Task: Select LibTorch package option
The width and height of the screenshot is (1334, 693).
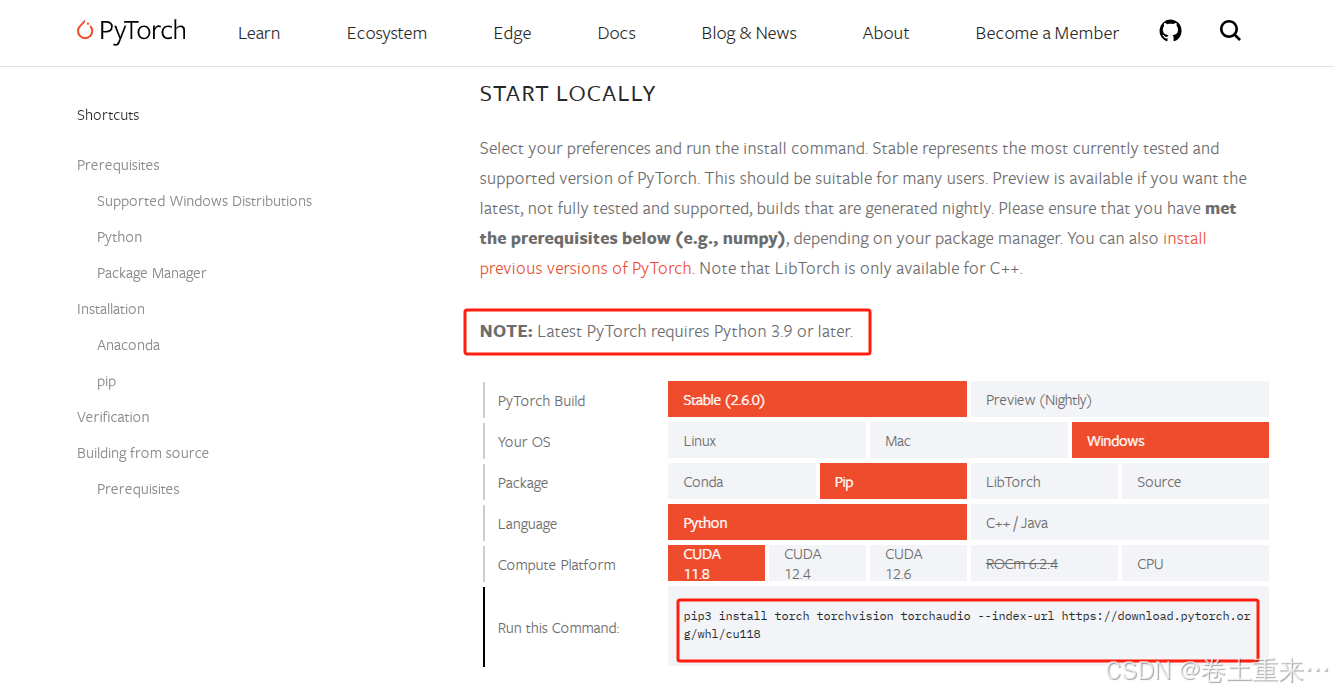Action: tap(1044, 481)
